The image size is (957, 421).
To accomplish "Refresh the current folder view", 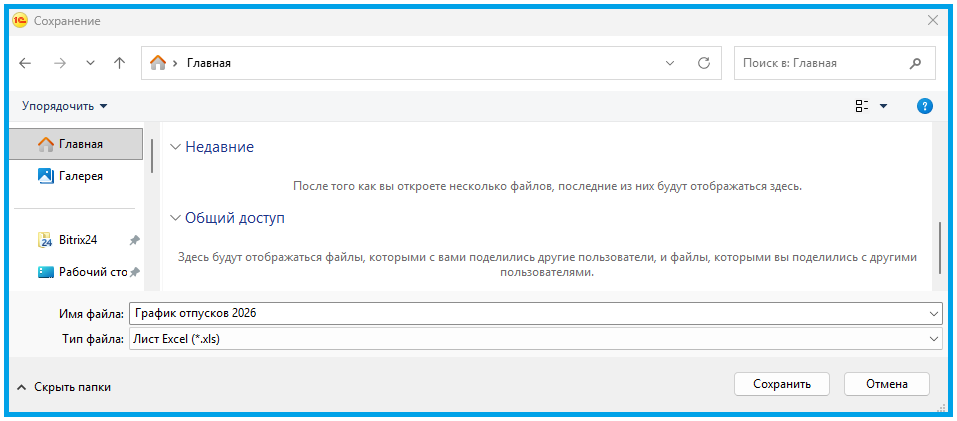I will (703, 63).
